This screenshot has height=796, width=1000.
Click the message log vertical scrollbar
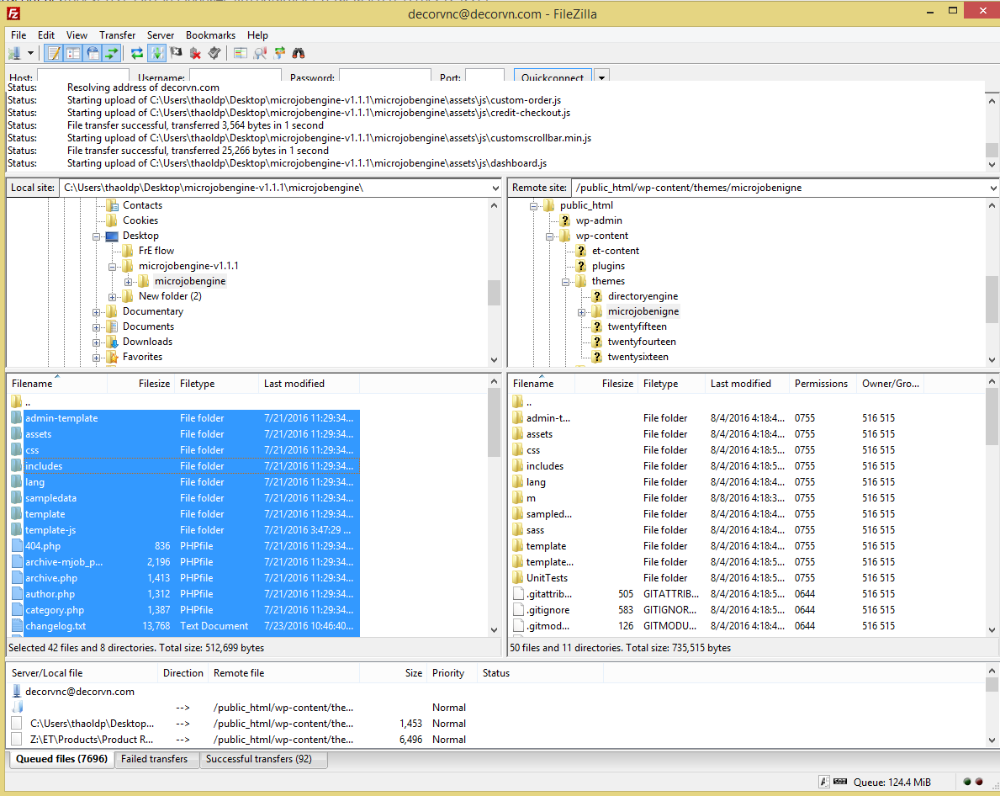(x=991, y=127)
